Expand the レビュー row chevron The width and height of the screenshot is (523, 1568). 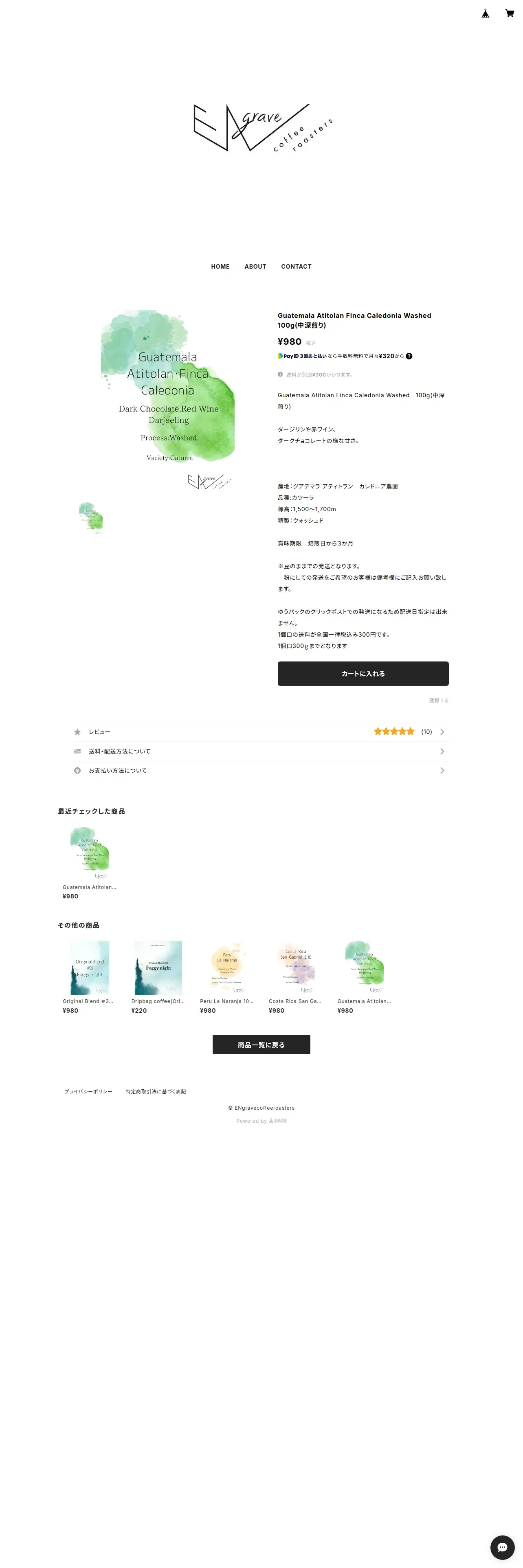pos(442,731)
